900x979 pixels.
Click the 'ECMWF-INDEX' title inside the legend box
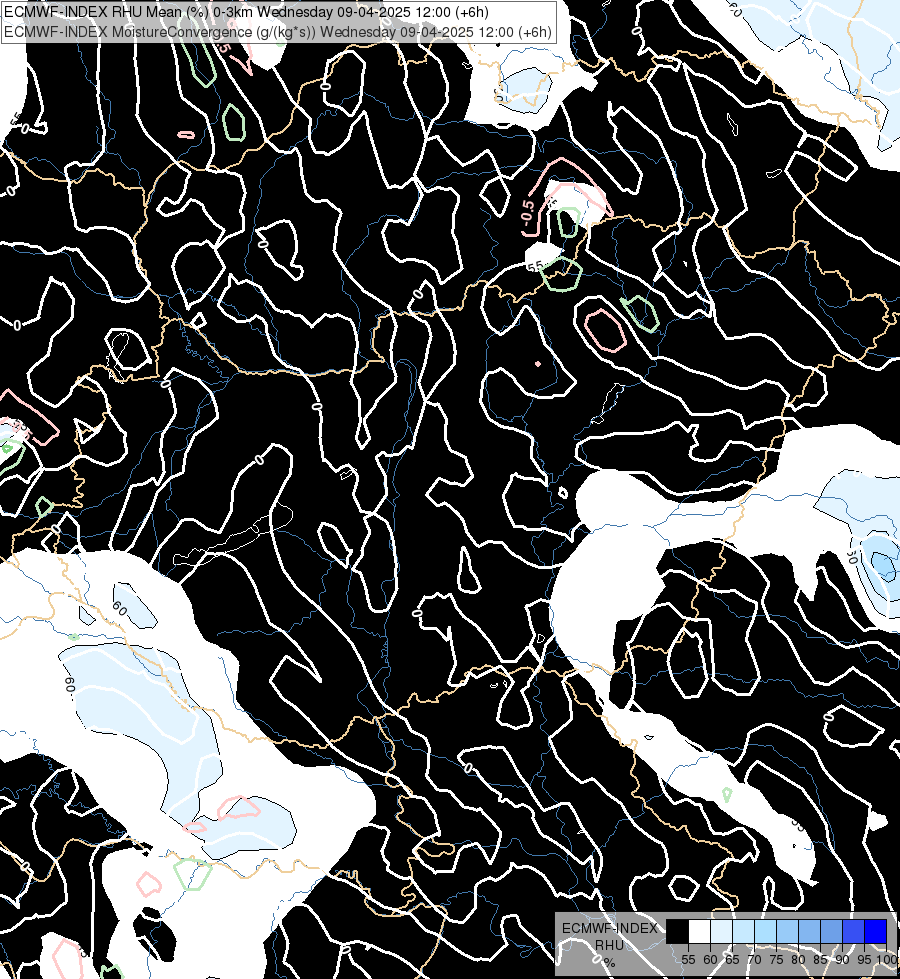pos(610,928)
